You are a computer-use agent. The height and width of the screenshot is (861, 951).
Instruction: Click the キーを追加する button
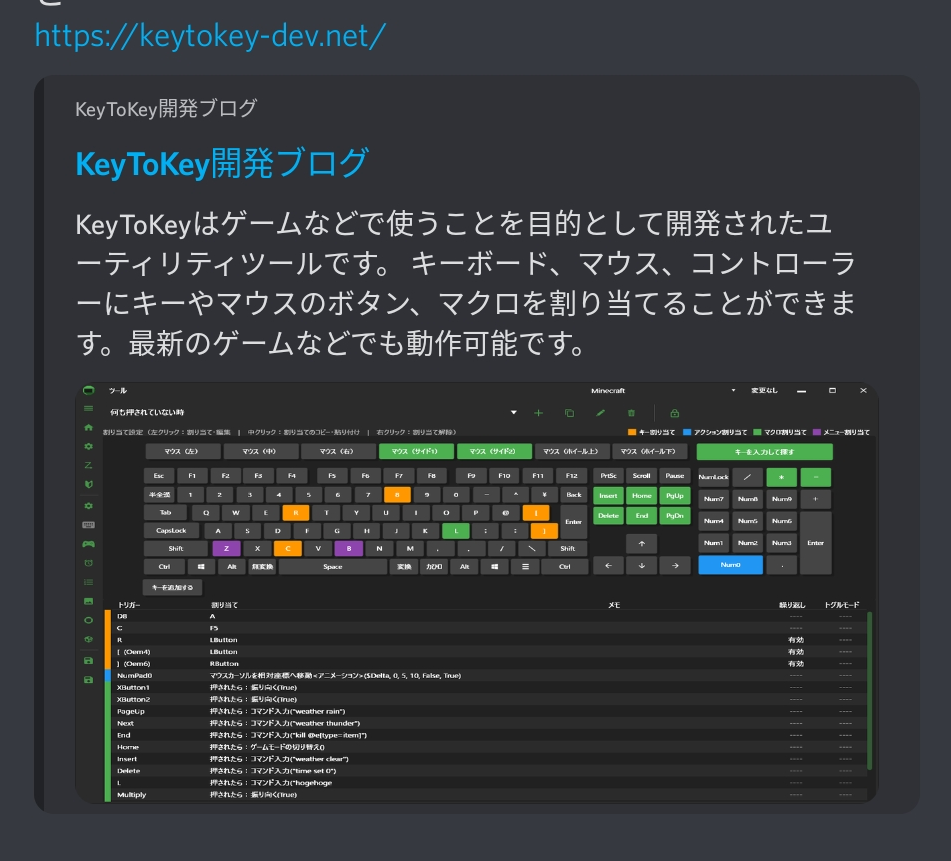click(173, 587)
